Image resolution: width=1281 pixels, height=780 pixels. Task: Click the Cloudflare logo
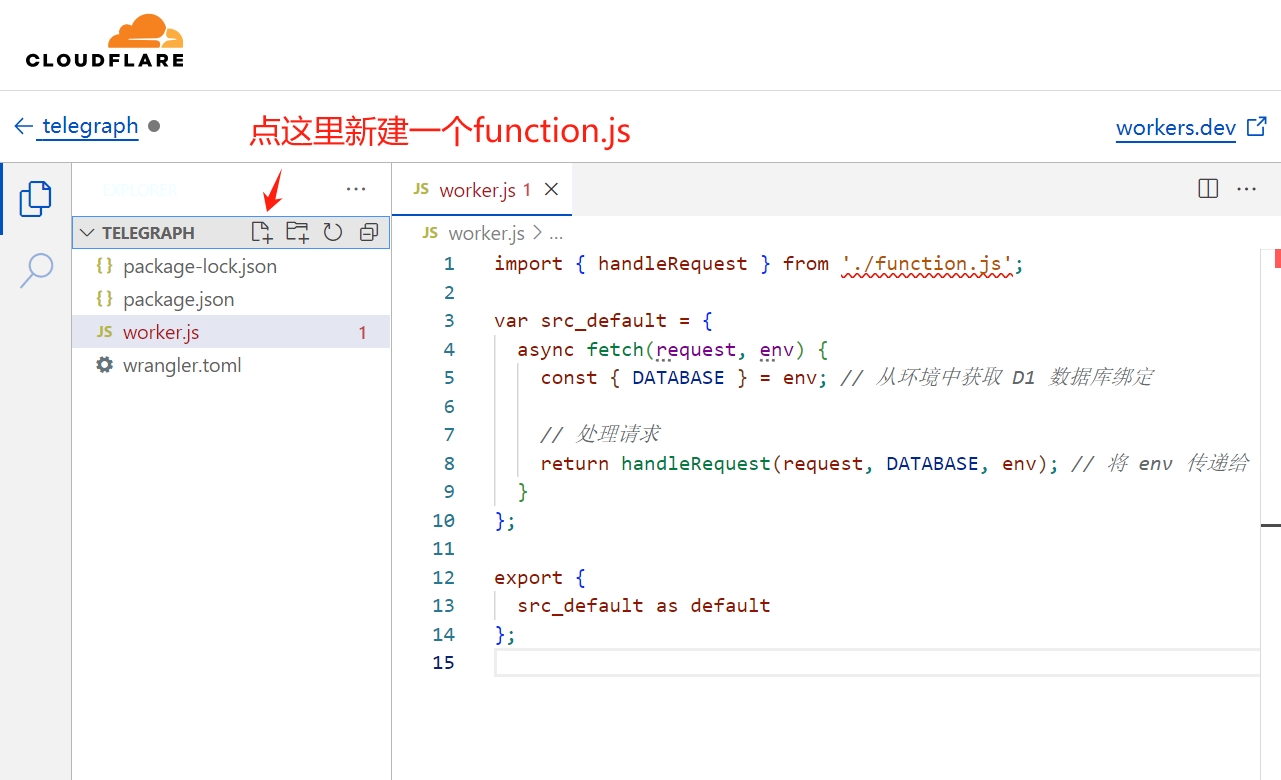tap(105, 41)
